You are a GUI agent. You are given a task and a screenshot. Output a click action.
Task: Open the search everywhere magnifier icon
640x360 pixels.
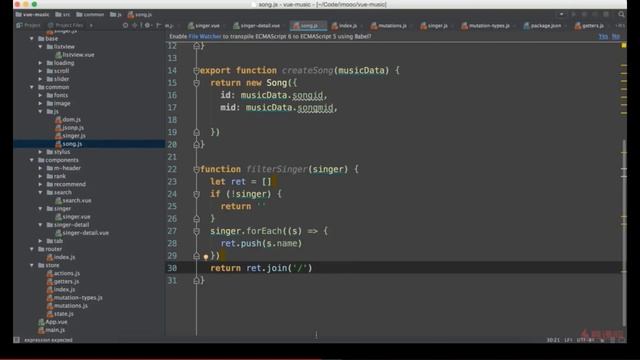pos(621,14)
